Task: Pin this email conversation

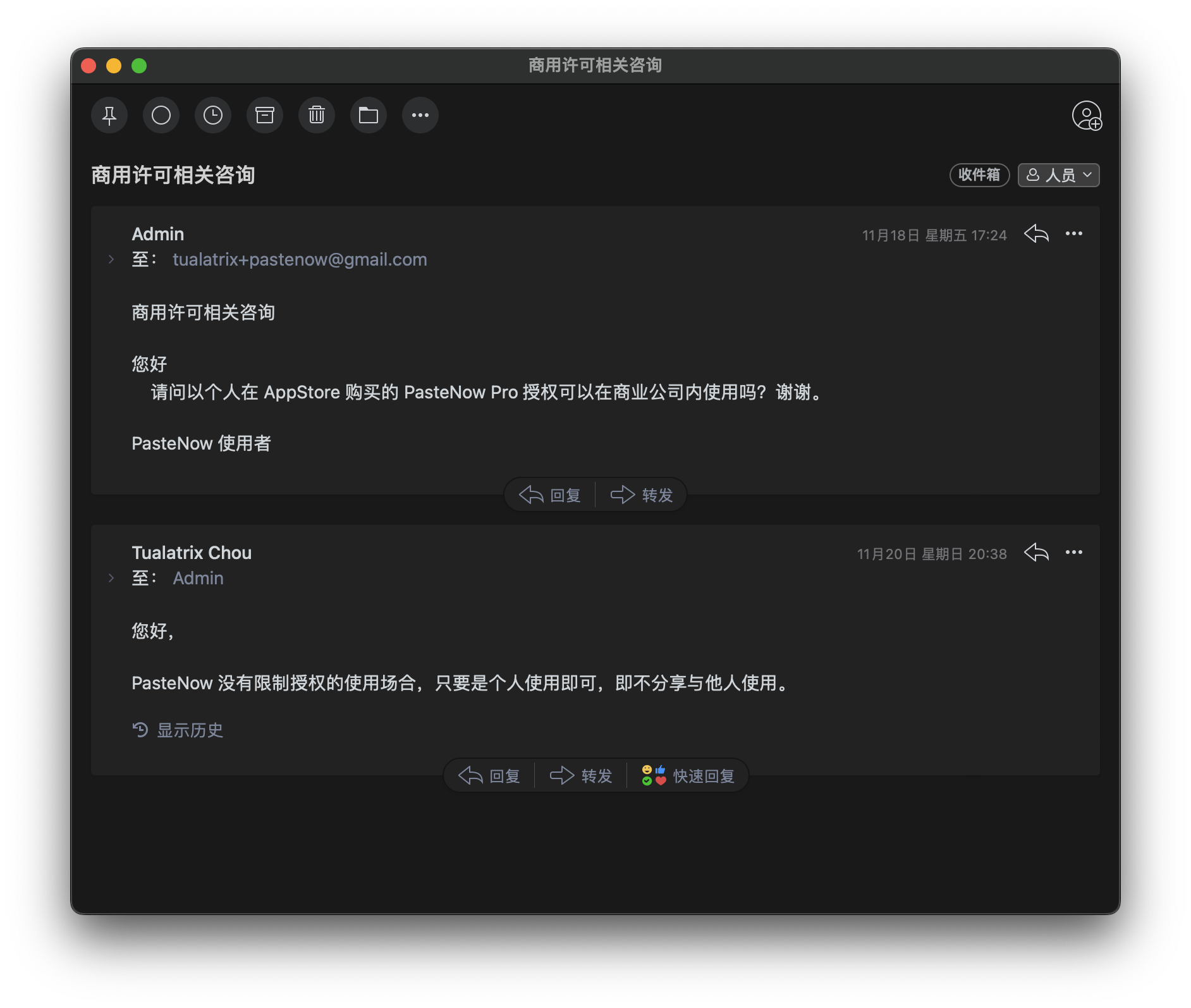Action: tap(109, 116)
